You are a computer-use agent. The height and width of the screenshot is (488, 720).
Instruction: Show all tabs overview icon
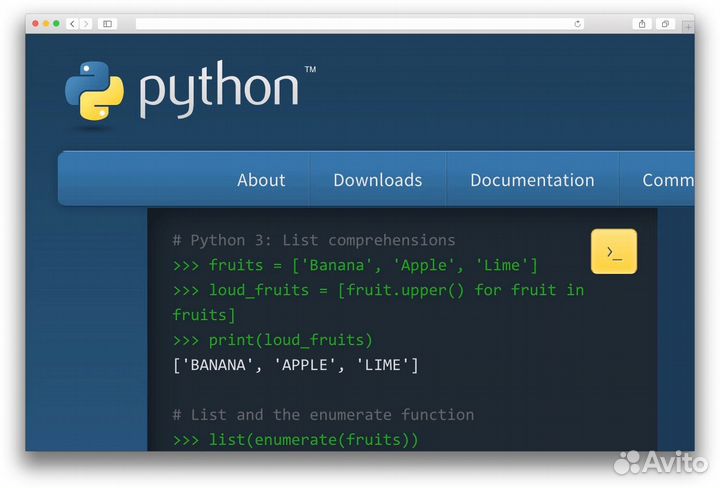(665, 23)
